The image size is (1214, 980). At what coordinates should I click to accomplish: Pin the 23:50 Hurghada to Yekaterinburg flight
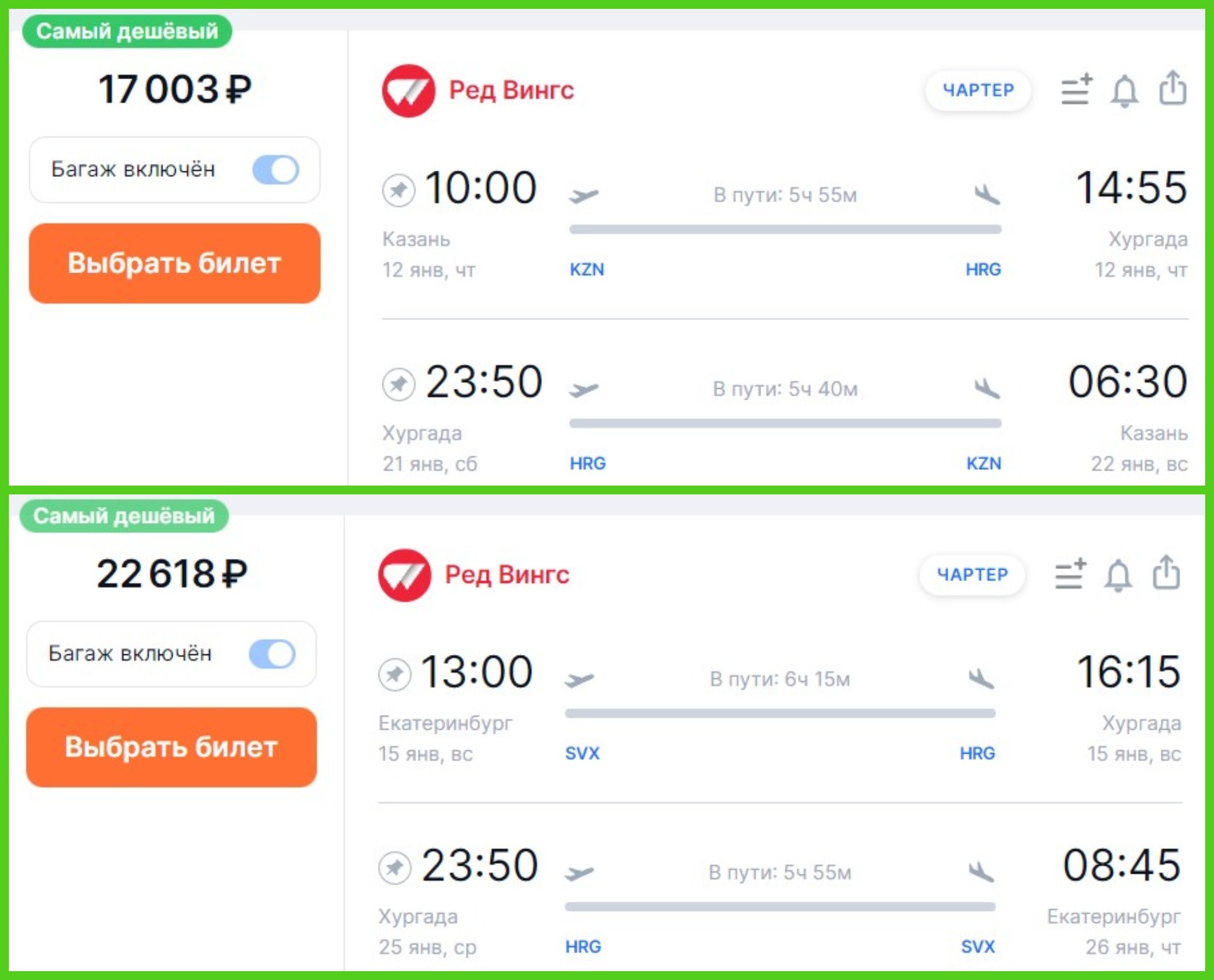click(395, 867)
